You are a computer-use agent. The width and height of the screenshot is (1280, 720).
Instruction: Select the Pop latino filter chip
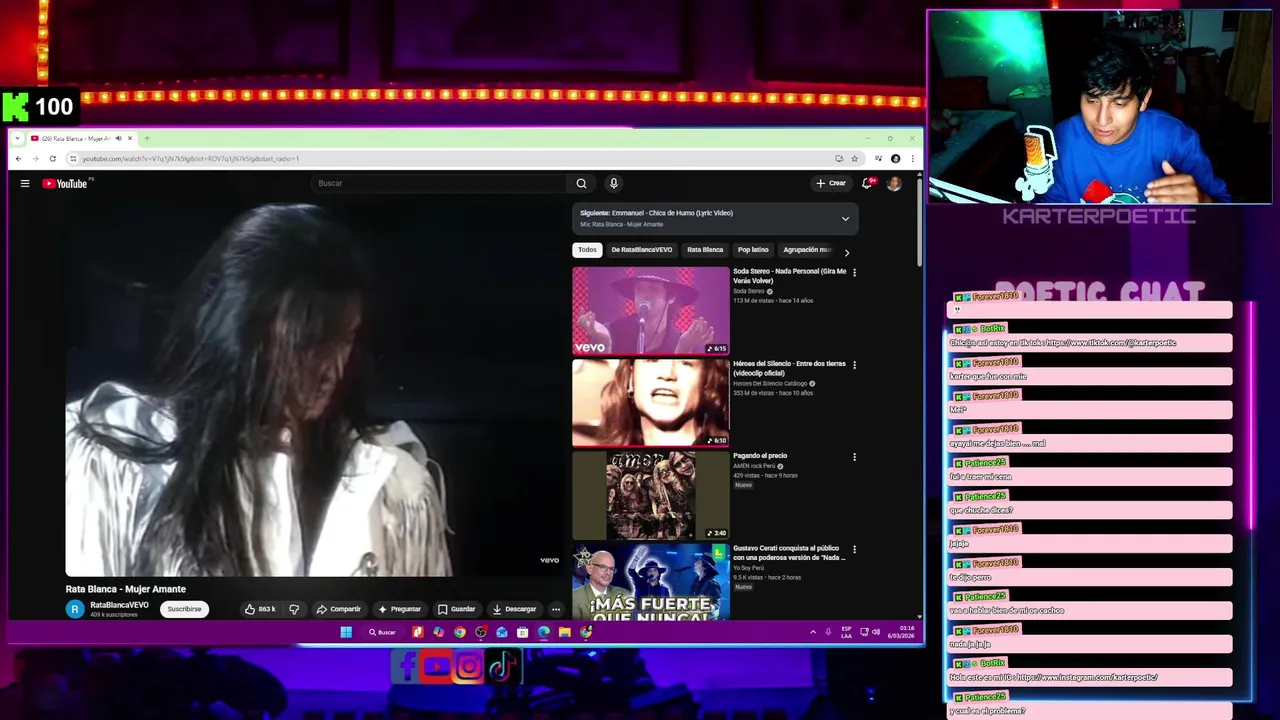753,250
